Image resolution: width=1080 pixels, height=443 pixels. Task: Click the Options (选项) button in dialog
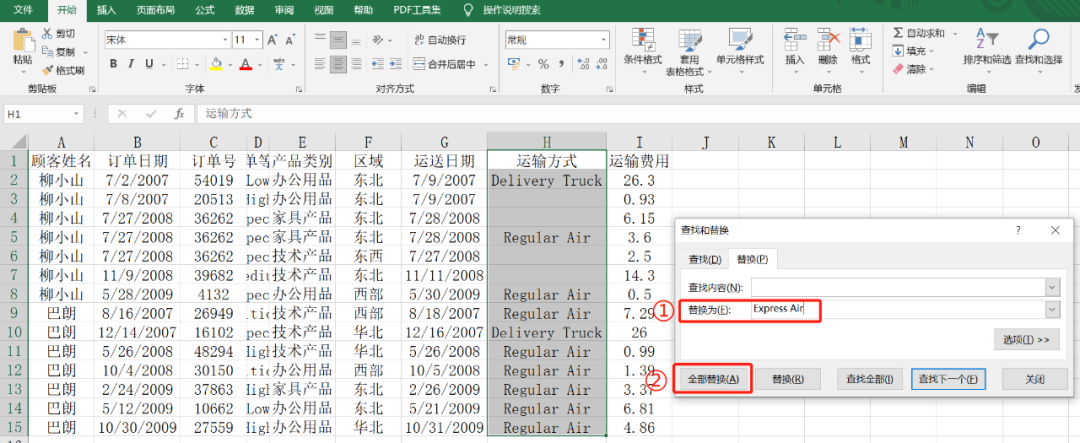(1026, 339)
